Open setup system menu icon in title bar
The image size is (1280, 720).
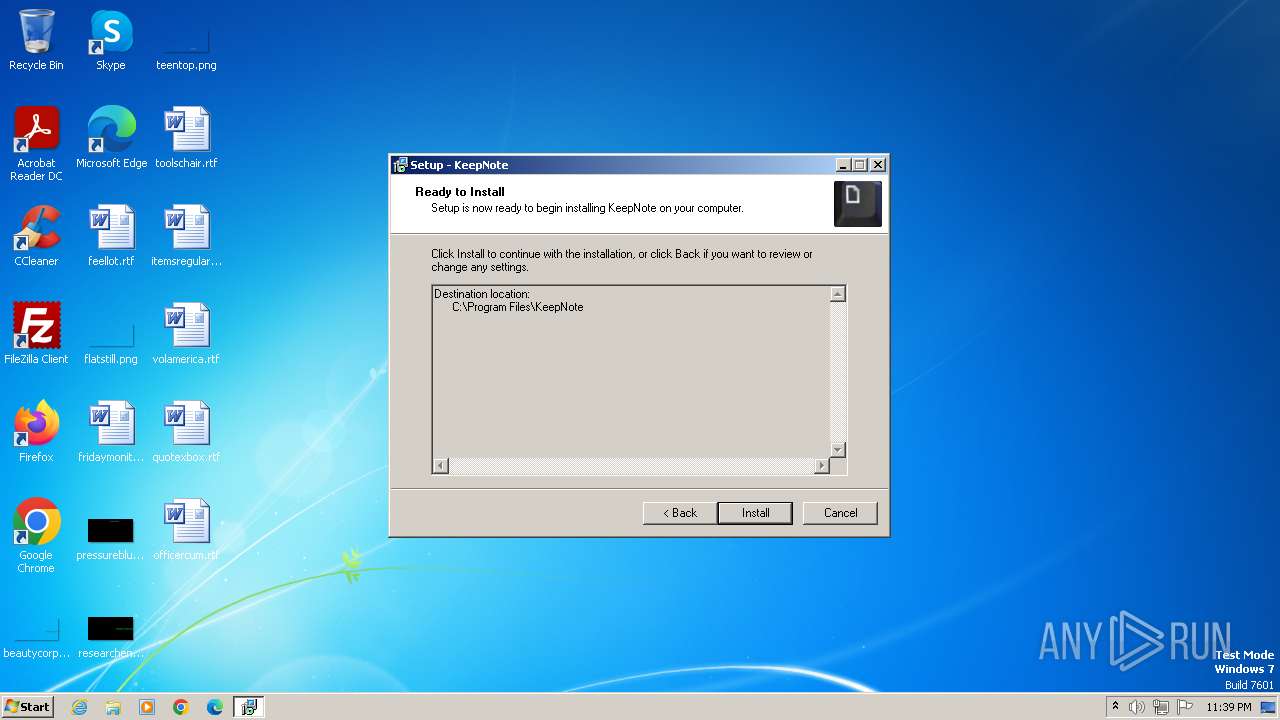[400, 165]
